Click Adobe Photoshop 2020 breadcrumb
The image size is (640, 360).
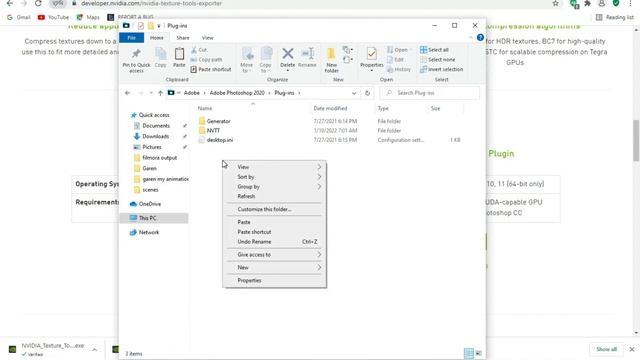237,93
